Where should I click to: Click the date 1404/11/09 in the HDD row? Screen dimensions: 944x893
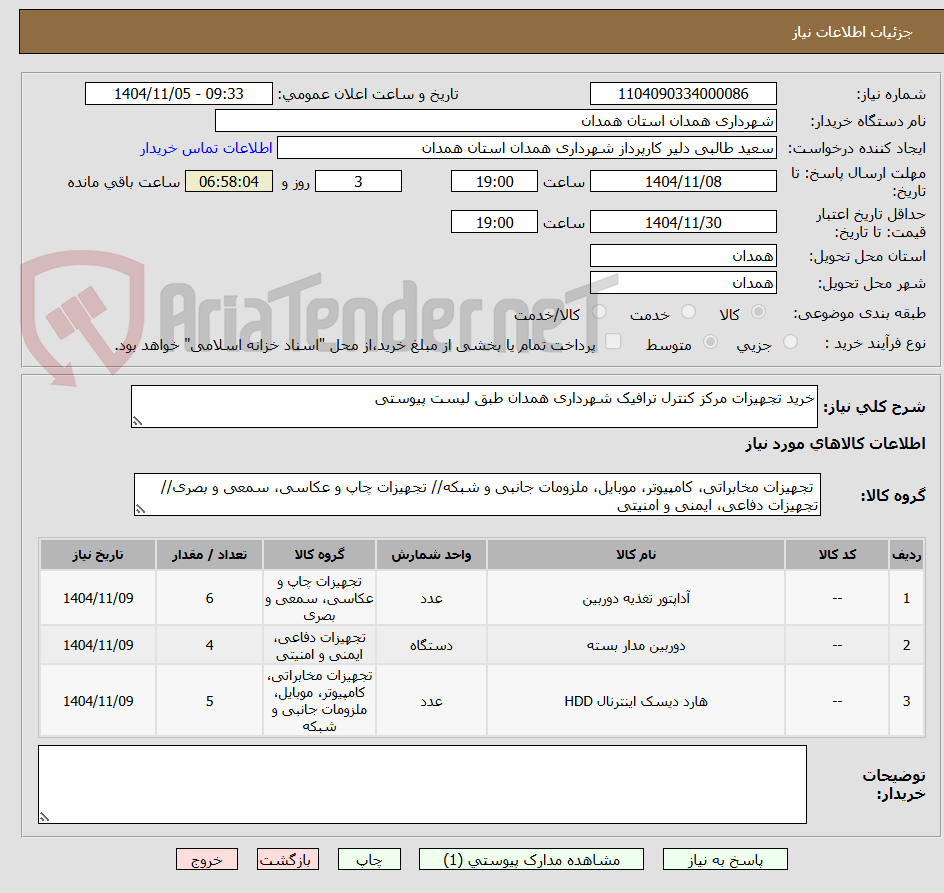click(98, 702)
